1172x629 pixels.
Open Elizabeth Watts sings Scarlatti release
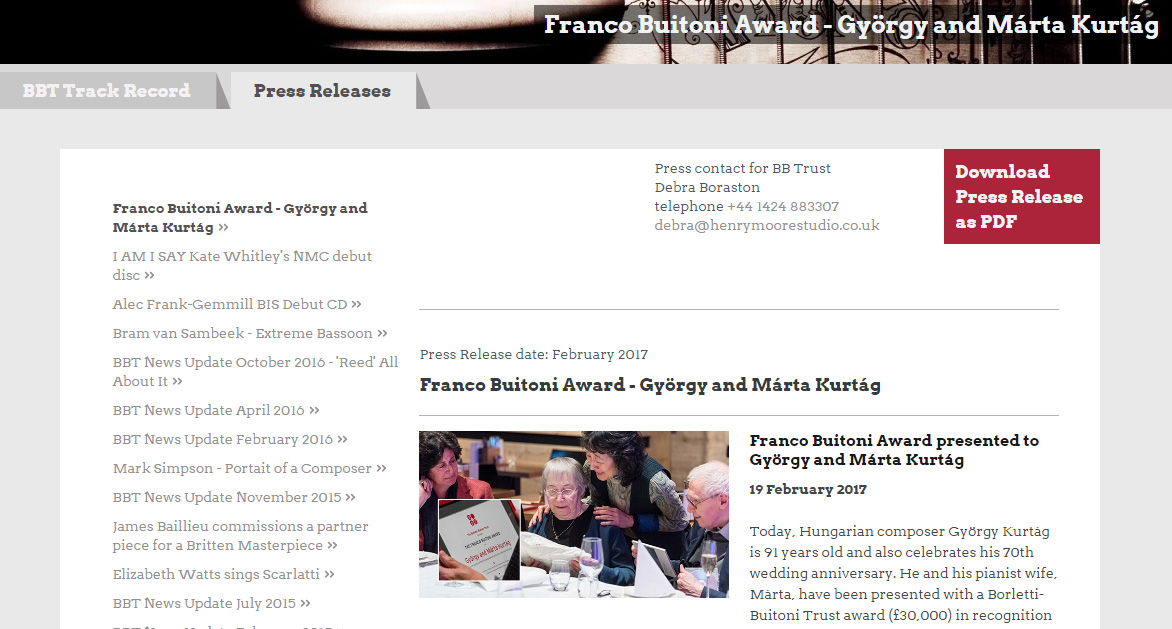(x=223, y=574)
